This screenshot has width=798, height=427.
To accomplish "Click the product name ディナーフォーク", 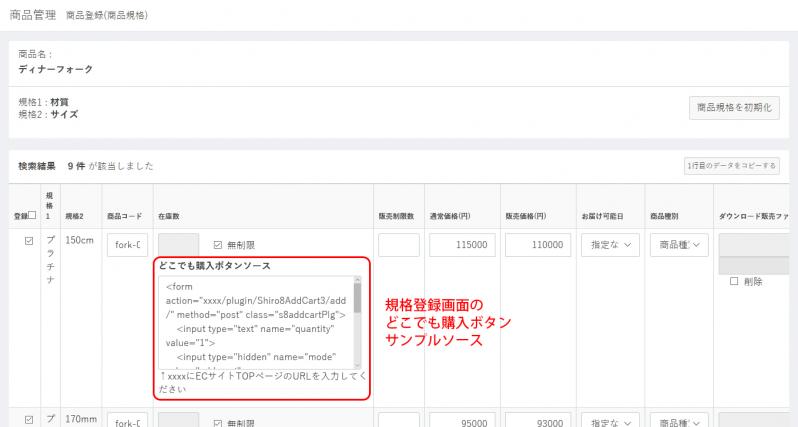I will [55, 69].
